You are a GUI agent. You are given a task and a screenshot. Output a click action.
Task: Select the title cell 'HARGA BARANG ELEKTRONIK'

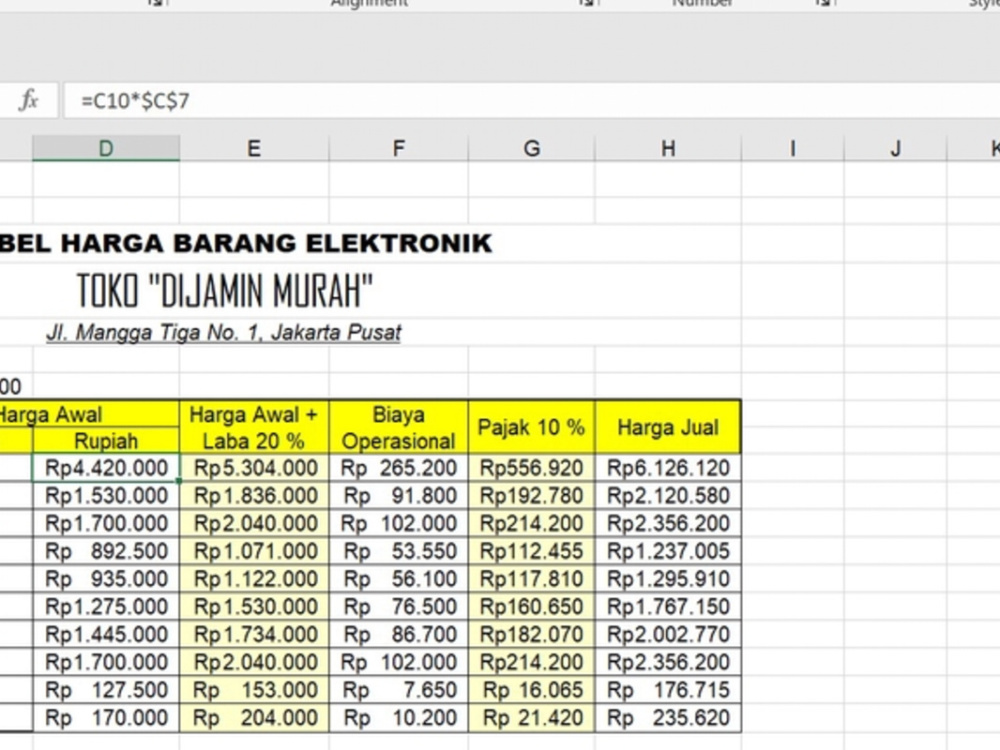coord(276,243)
